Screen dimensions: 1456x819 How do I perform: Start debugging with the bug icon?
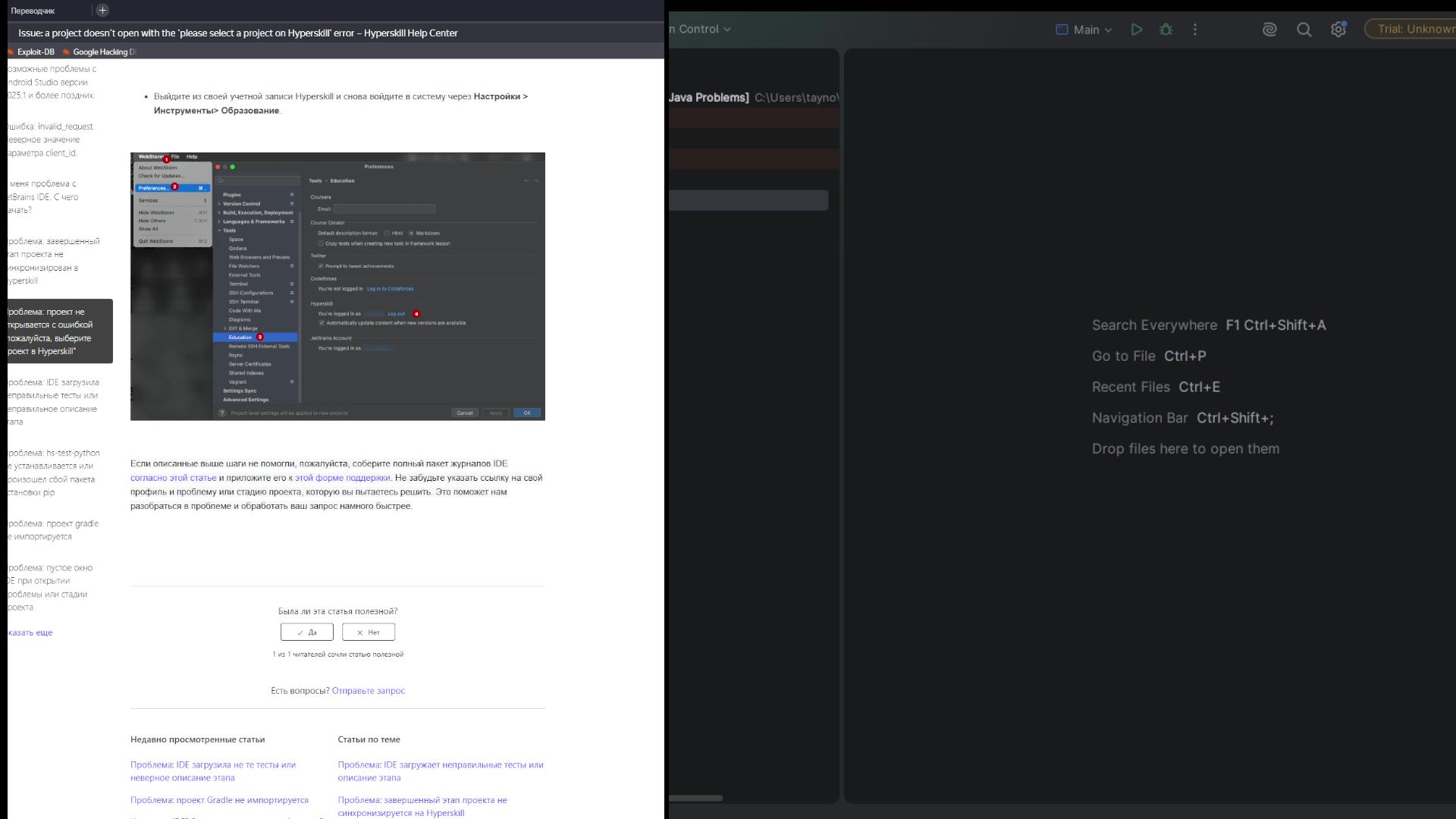1166,30
